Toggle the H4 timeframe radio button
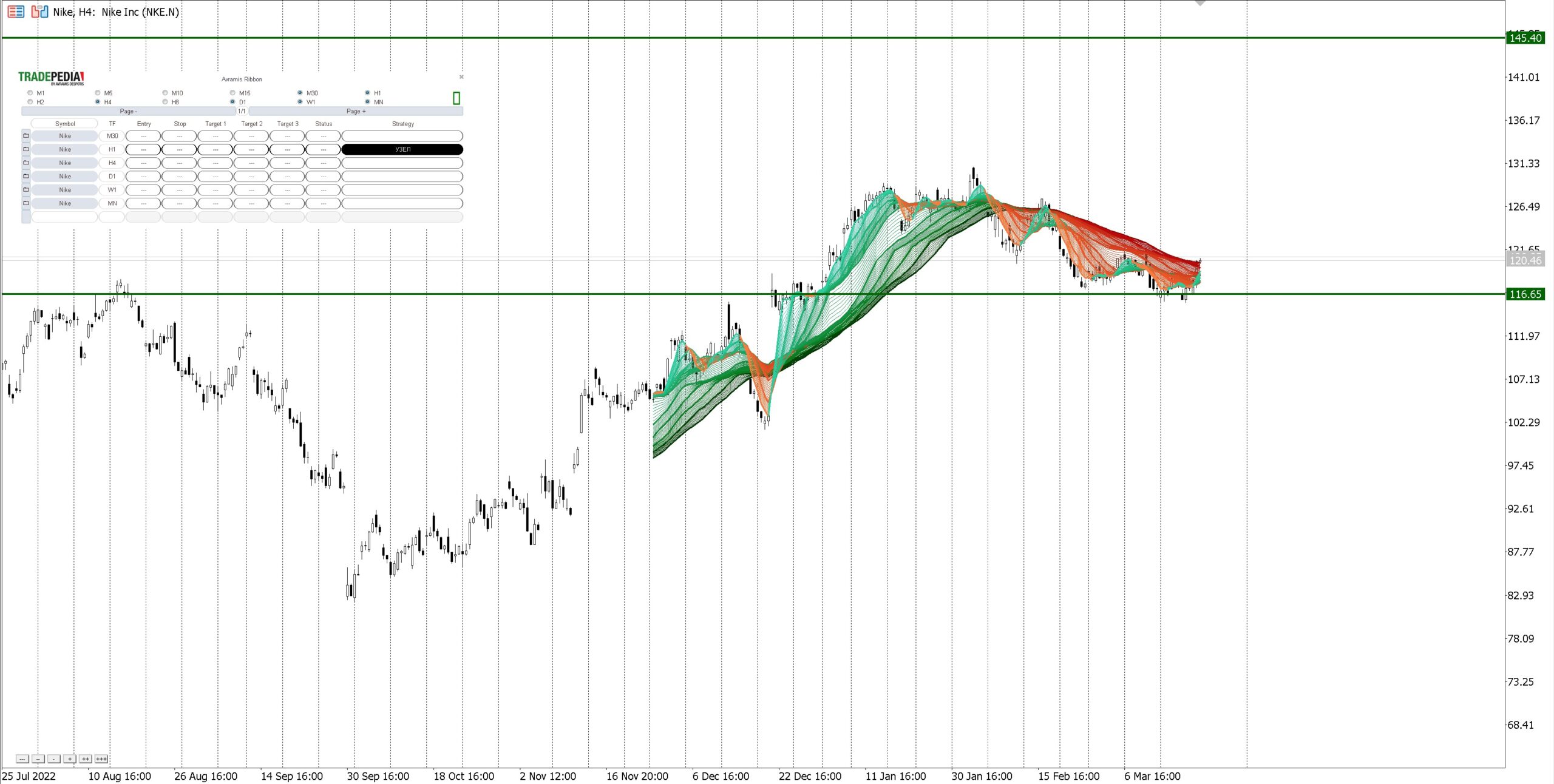This screenshot has height=784, width=1554. click(98, 102)
